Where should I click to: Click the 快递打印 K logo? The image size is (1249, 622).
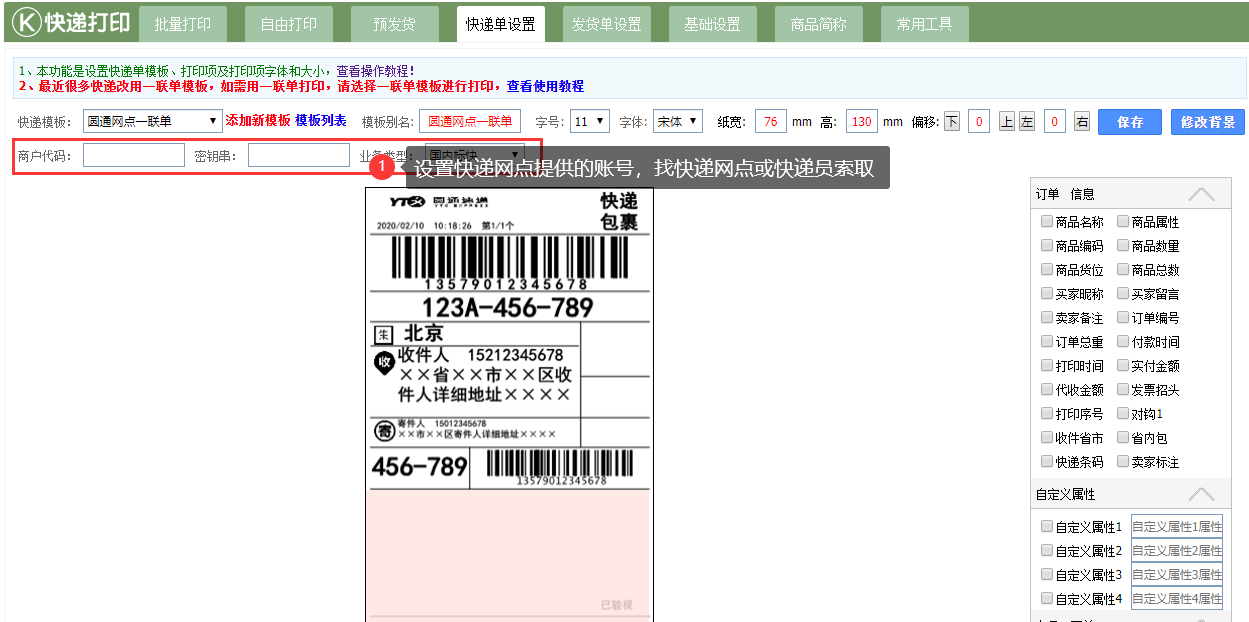(x=71, y=23)
